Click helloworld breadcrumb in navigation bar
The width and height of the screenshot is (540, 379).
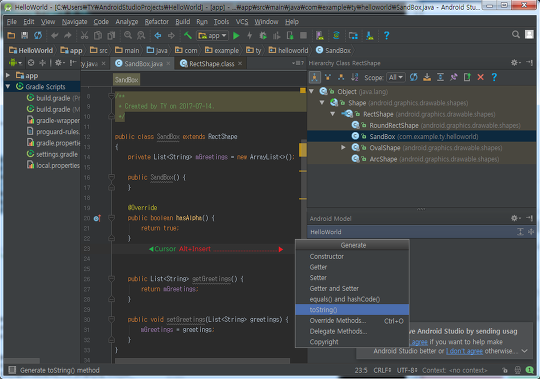coord(288,51)
